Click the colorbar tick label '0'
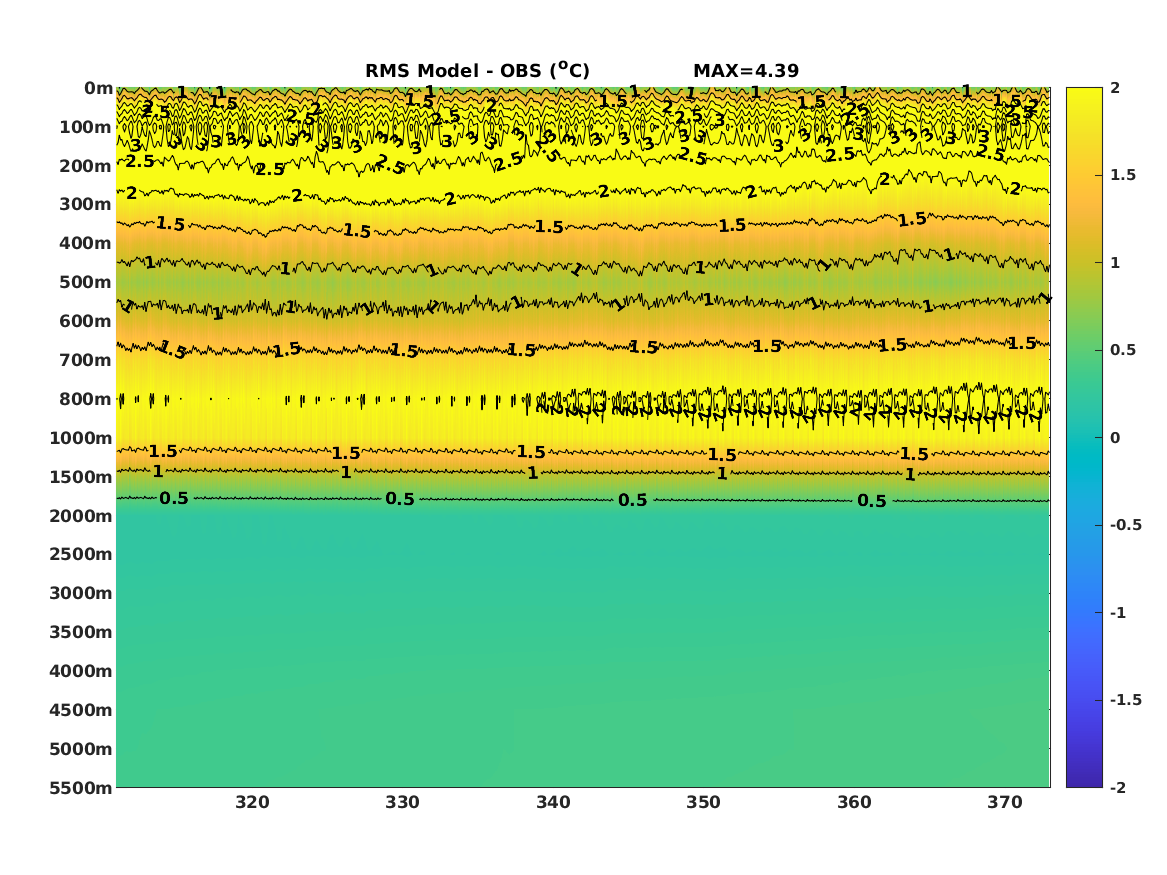This screenshot has width=1167, height=875. [x=1115, y=438]
